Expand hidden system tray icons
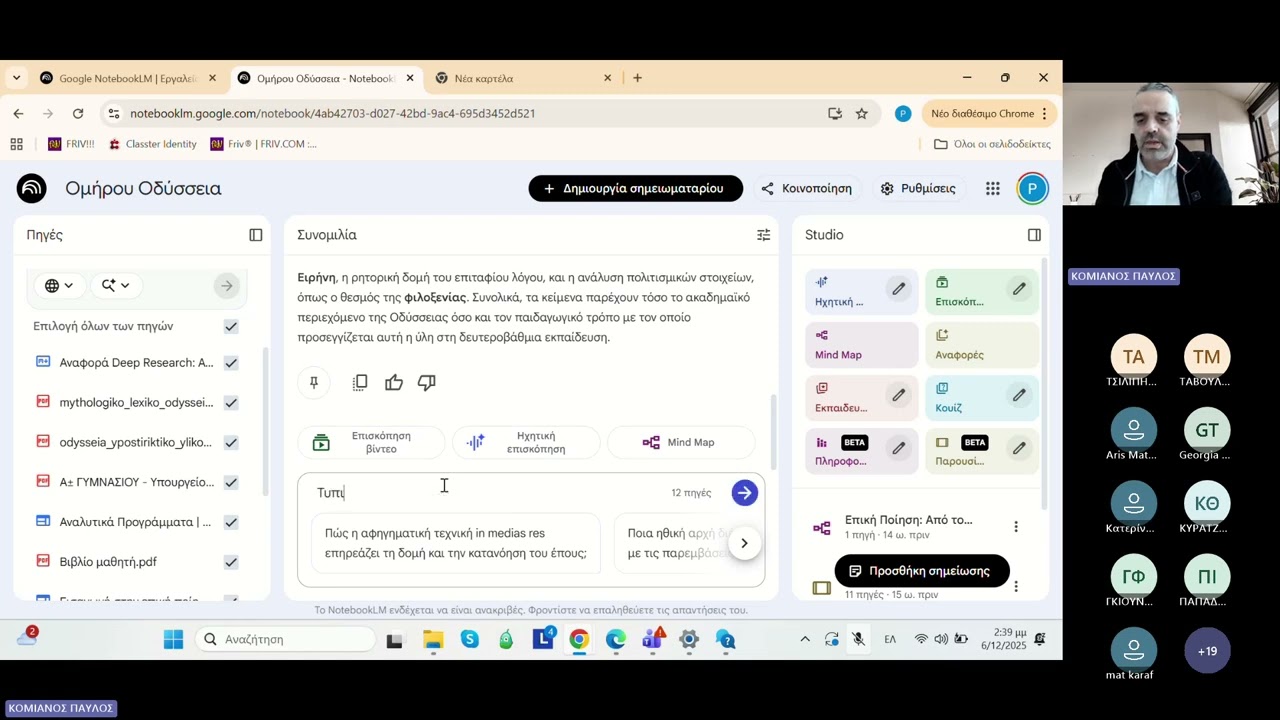The image size is (1280, 720). (805, 639)
